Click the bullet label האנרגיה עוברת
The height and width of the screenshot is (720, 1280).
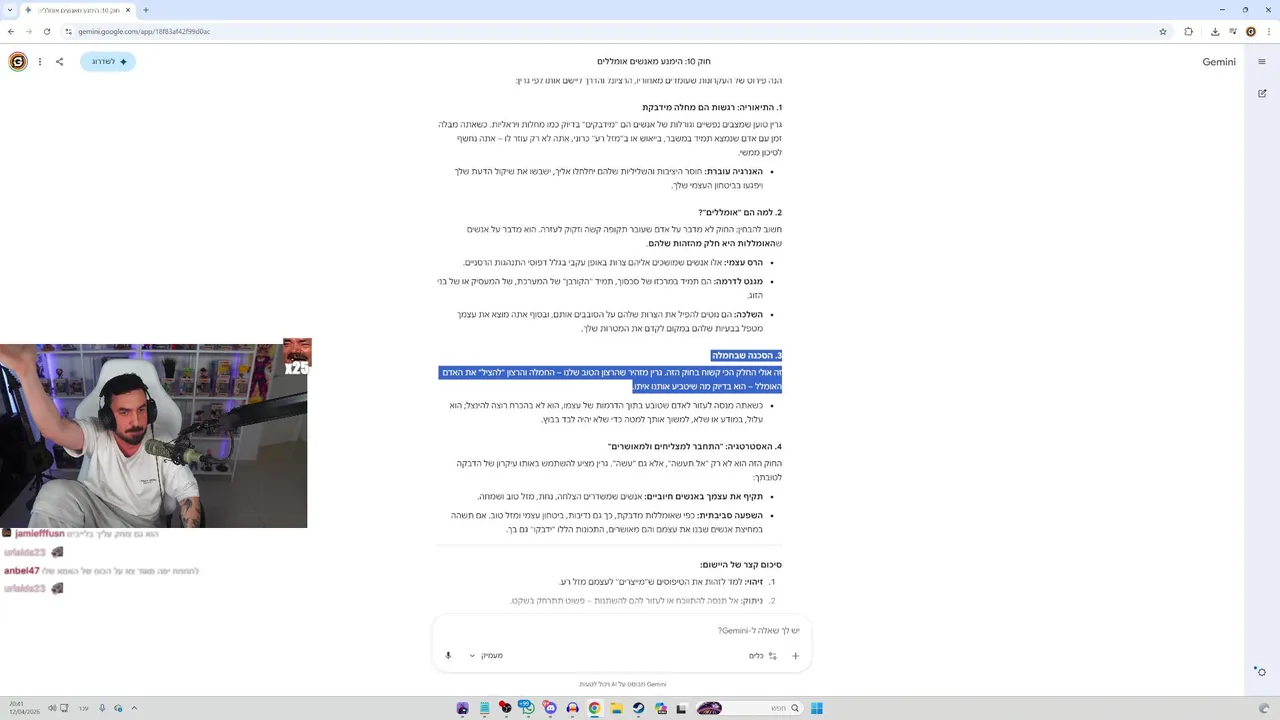tap(733, 171)
